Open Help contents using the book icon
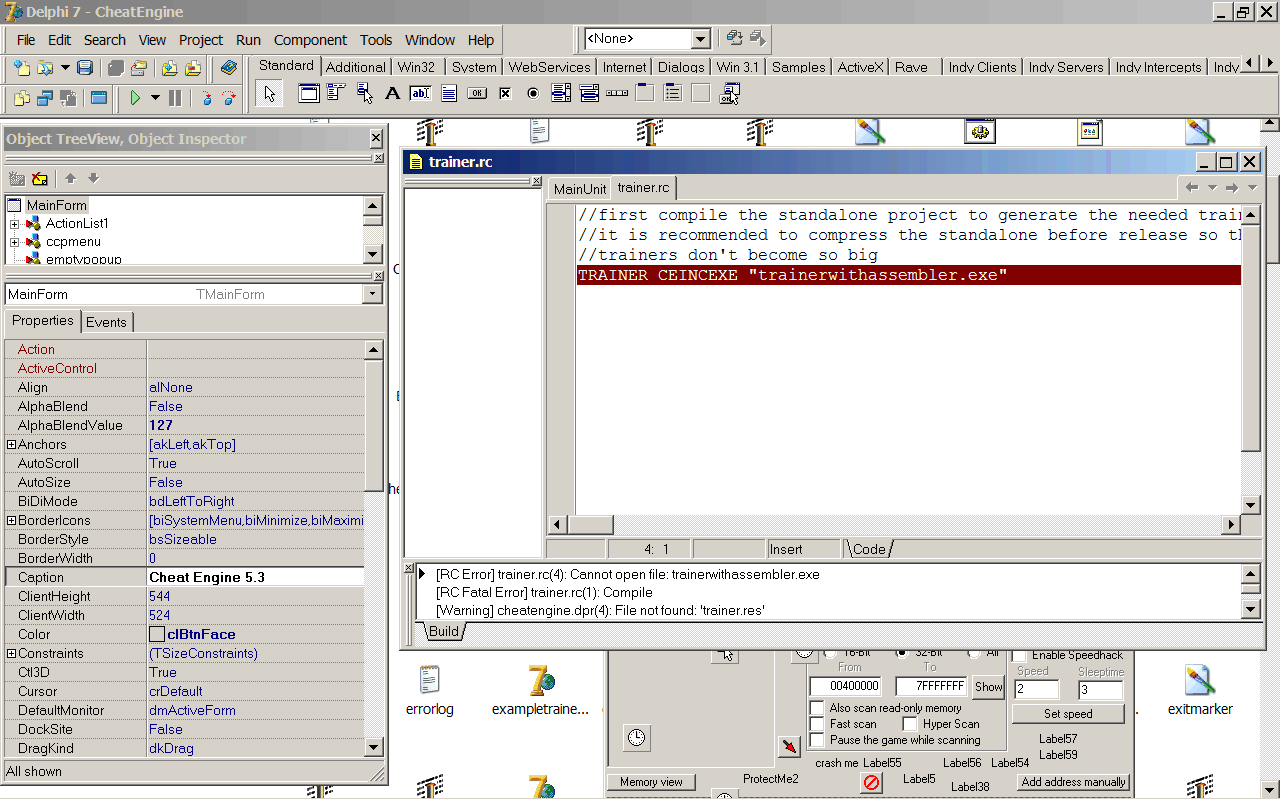 tap(229, 68)
